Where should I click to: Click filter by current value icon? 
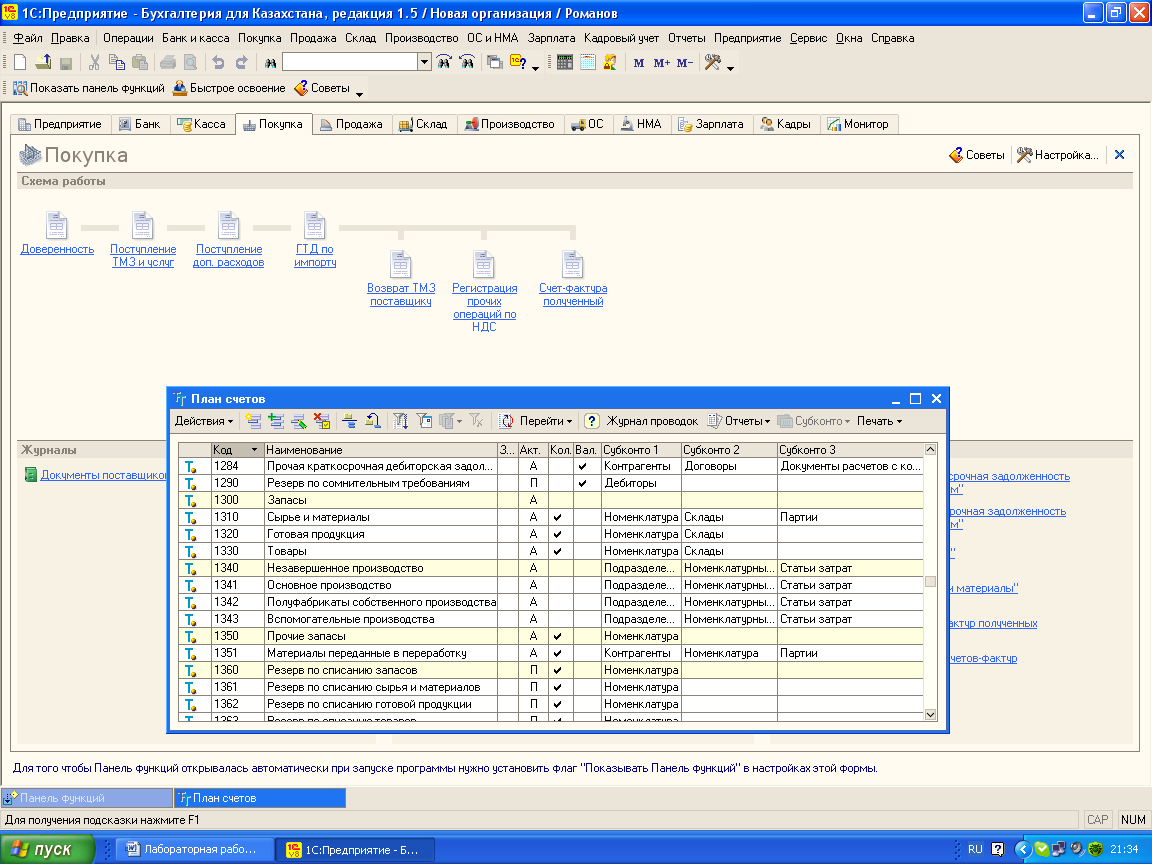point(424,421)
